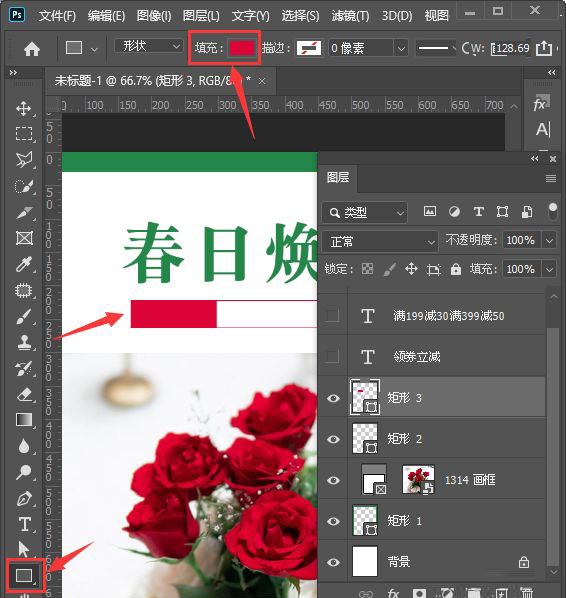The image size is (566, 598).
Task: Select the Clone Stamp tool
Action: click(x=24, y=342)
